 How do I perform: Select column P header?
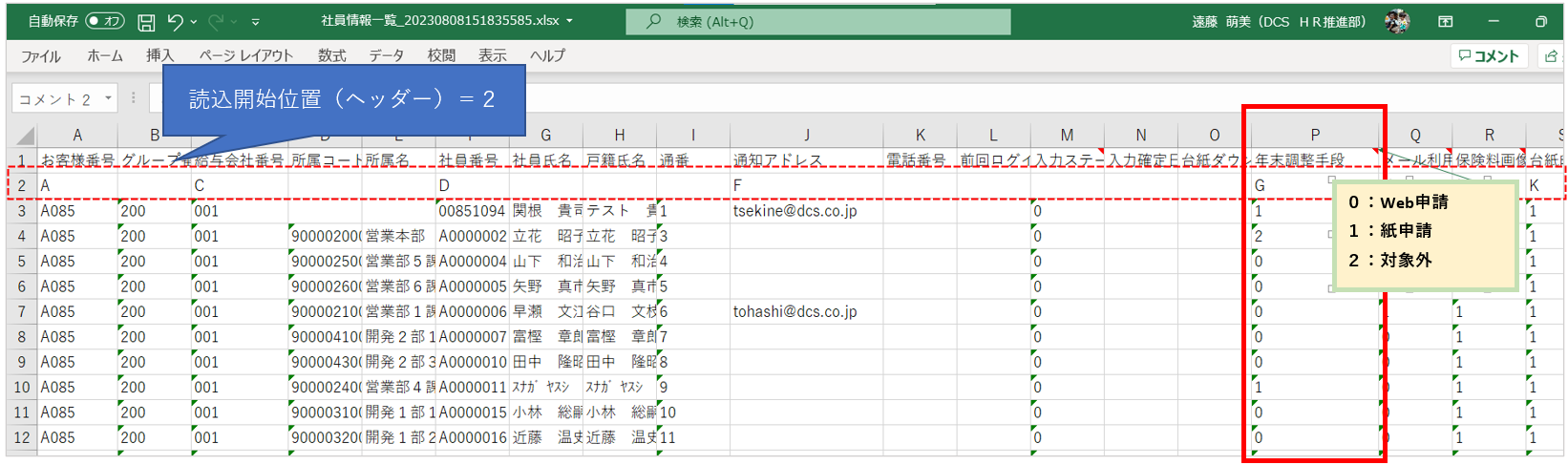pos(1315,136)
